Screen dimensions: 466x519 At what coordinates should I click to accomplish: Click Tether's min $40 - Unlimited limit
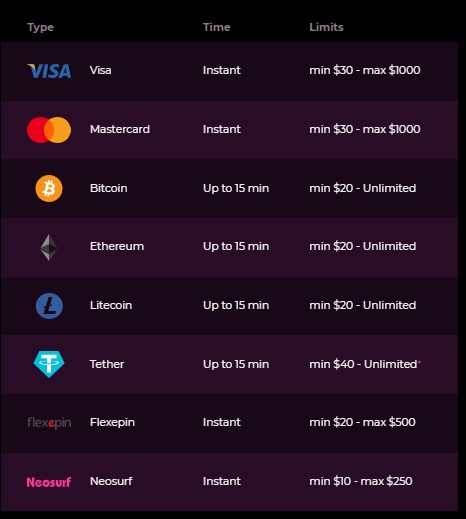363,364
